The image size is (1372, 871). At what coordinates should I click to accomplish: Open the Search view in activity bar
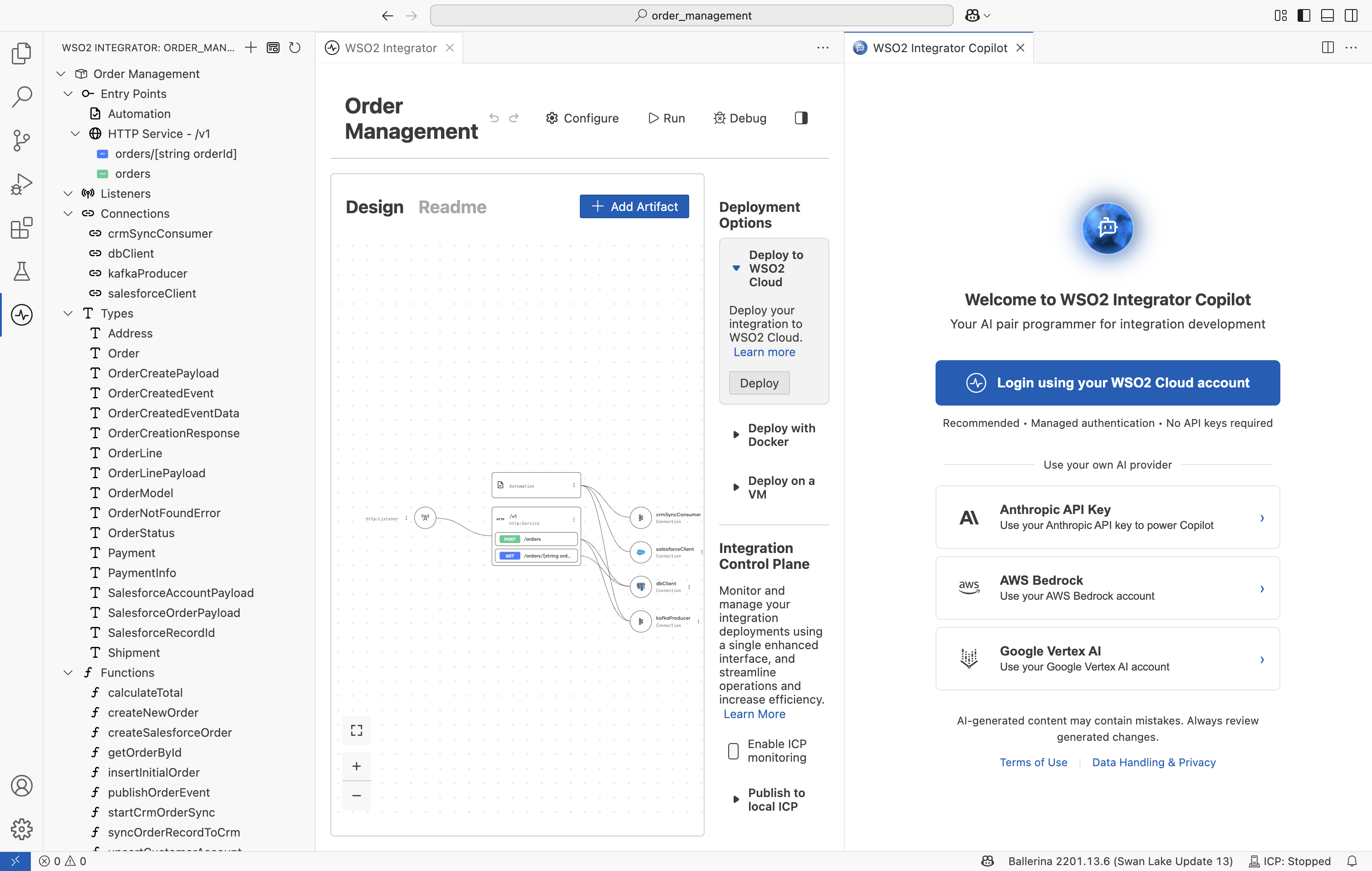(22, 97)
